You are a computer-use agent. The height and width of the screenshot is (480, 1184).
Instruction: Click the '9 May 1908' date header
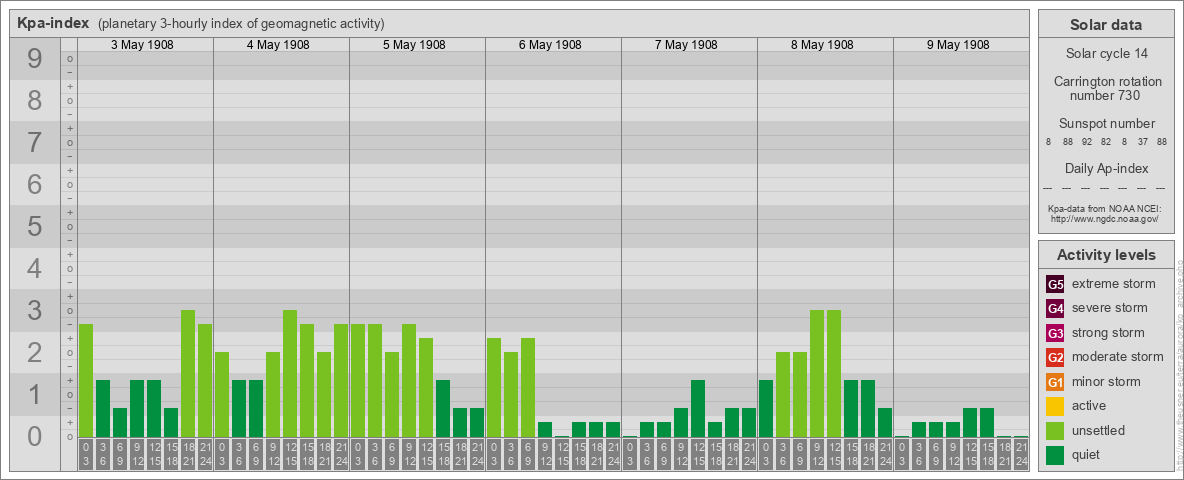click(957, 45)
